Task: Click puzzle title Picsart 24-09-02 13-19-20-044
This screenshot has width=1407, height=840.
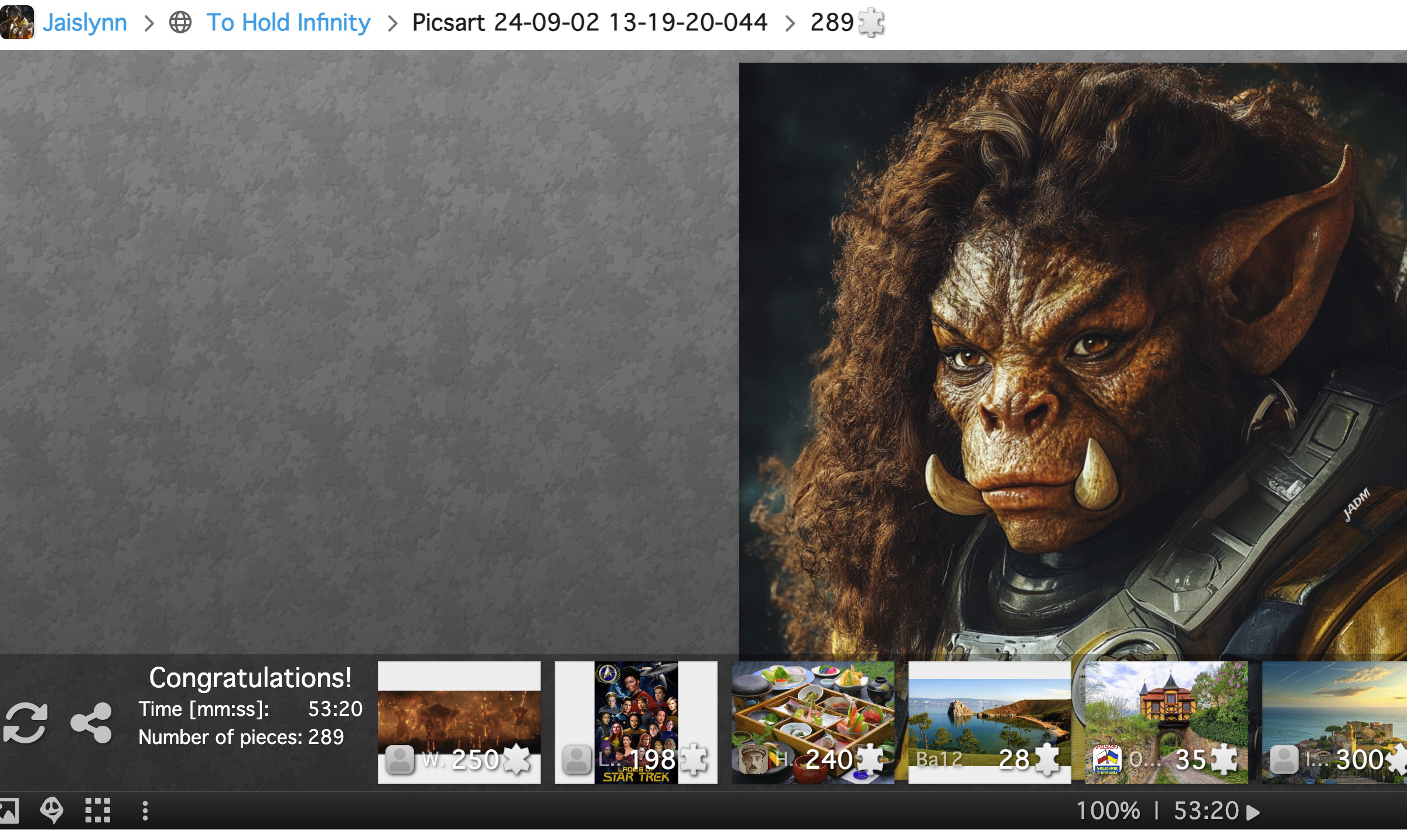Action: [x=589, y=23]
